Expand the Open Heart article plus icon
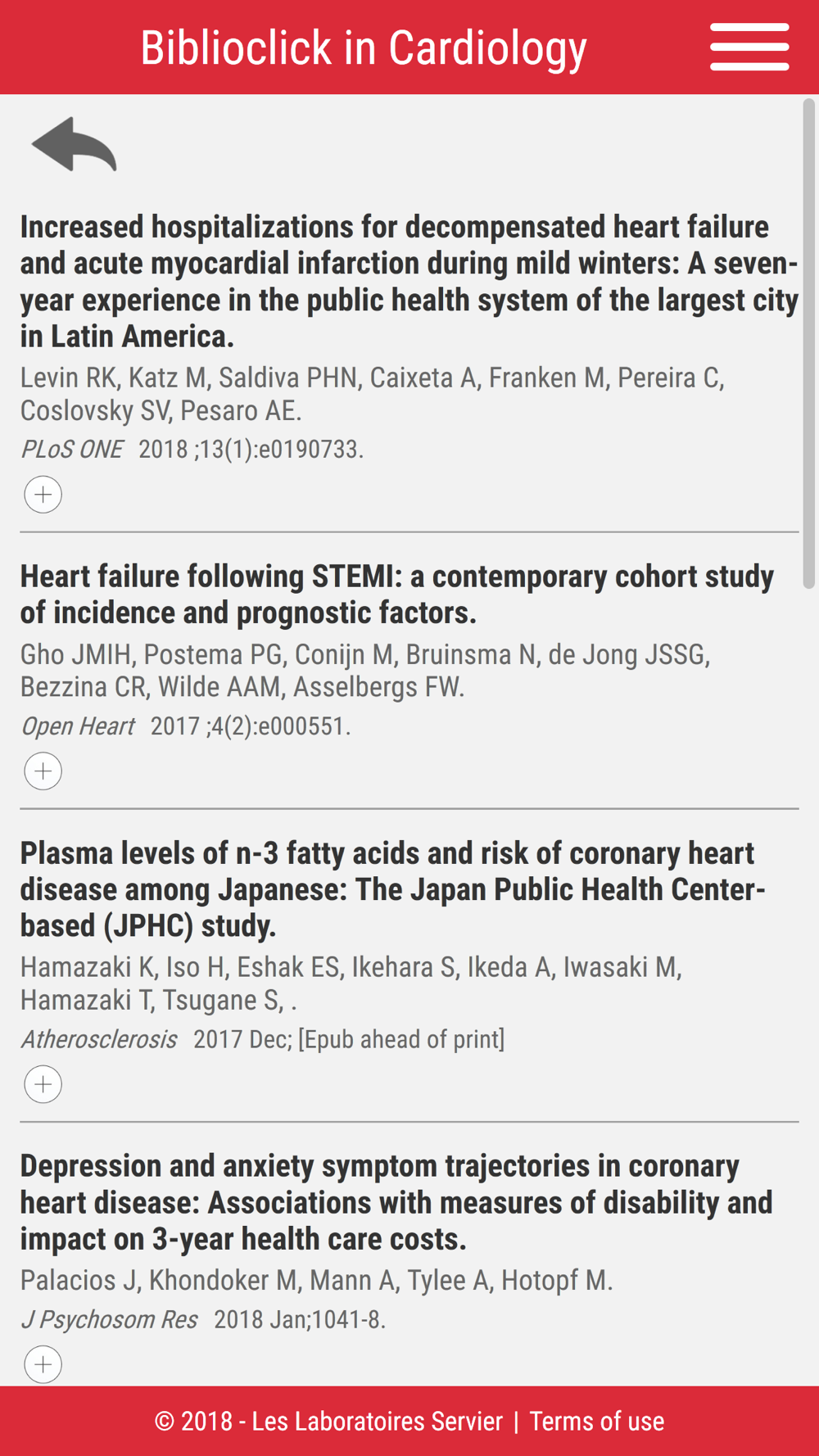819x1456 pixels. [x=43, y=771]
